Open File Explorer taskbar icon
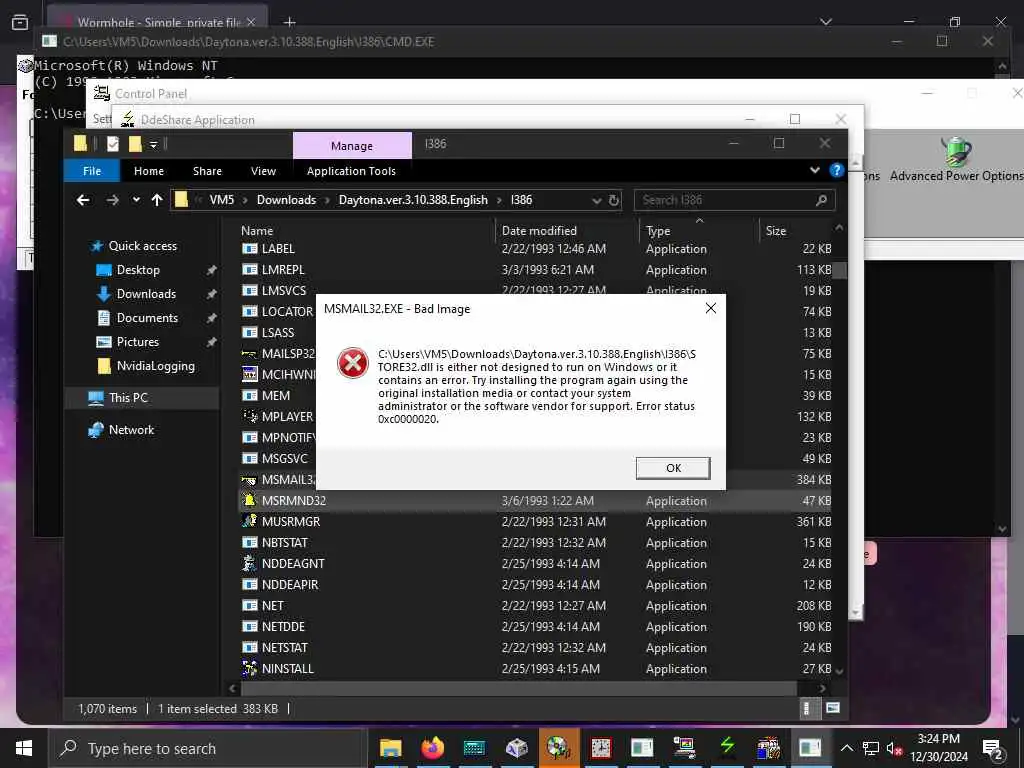This screenshot has width=1024, height=768. 391,748
